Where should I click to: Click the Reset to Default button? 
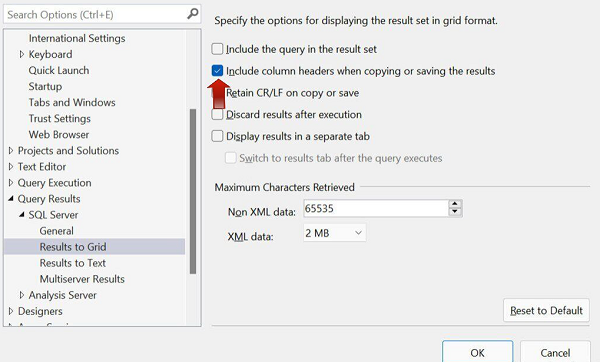pyautogui.click(x=546, y=310)
